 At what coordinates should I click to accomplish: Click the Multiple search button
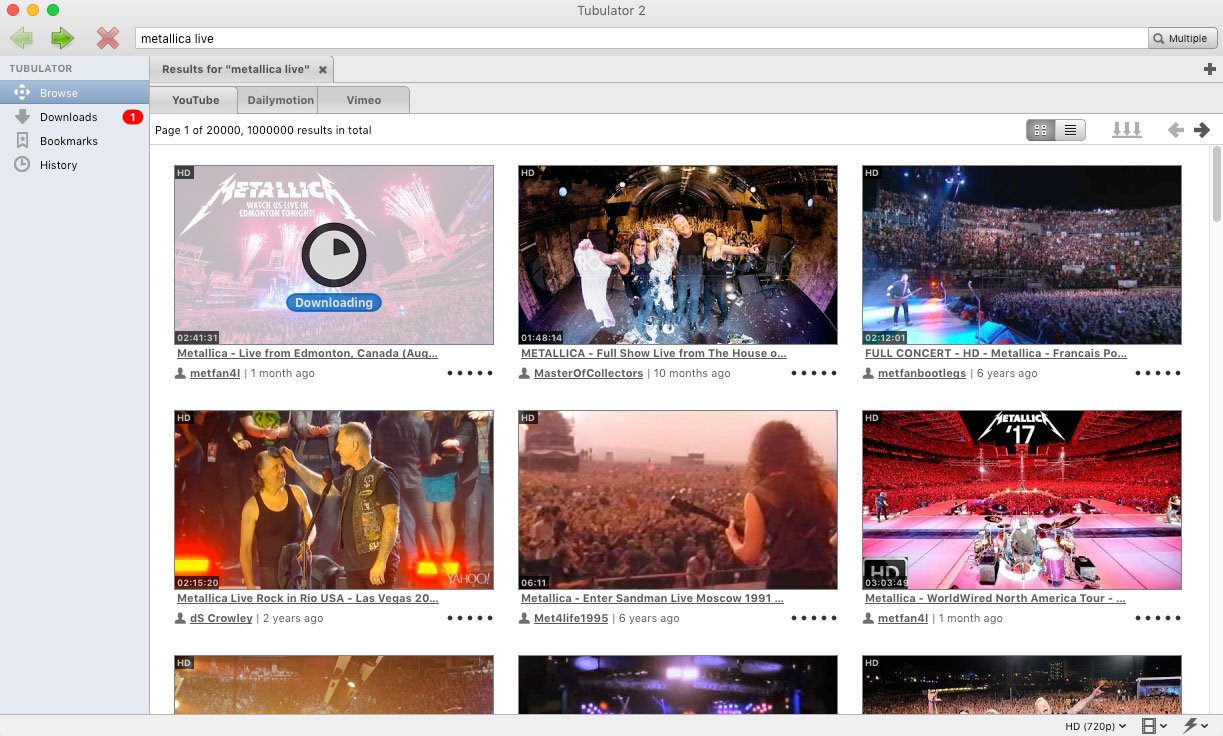[1181, 38]
